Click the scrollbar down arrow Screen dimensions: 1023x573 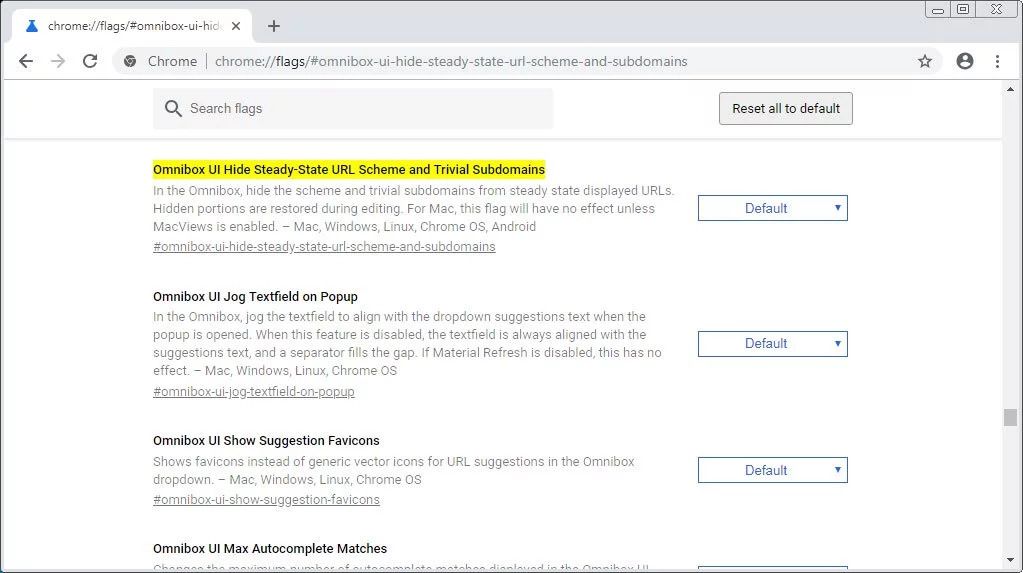coord(1011,560)
